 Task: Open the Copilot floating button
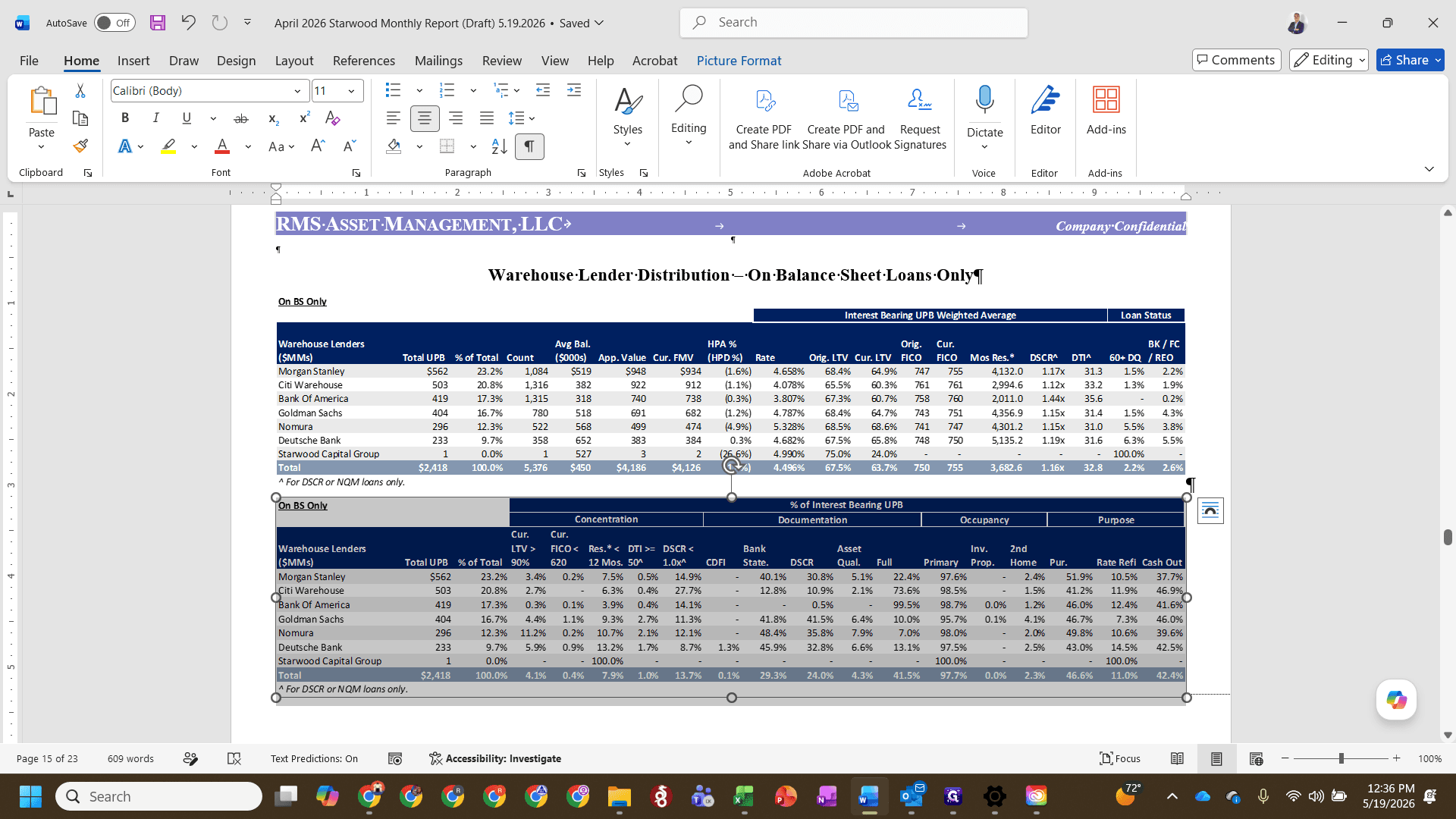pos(1396,699)
